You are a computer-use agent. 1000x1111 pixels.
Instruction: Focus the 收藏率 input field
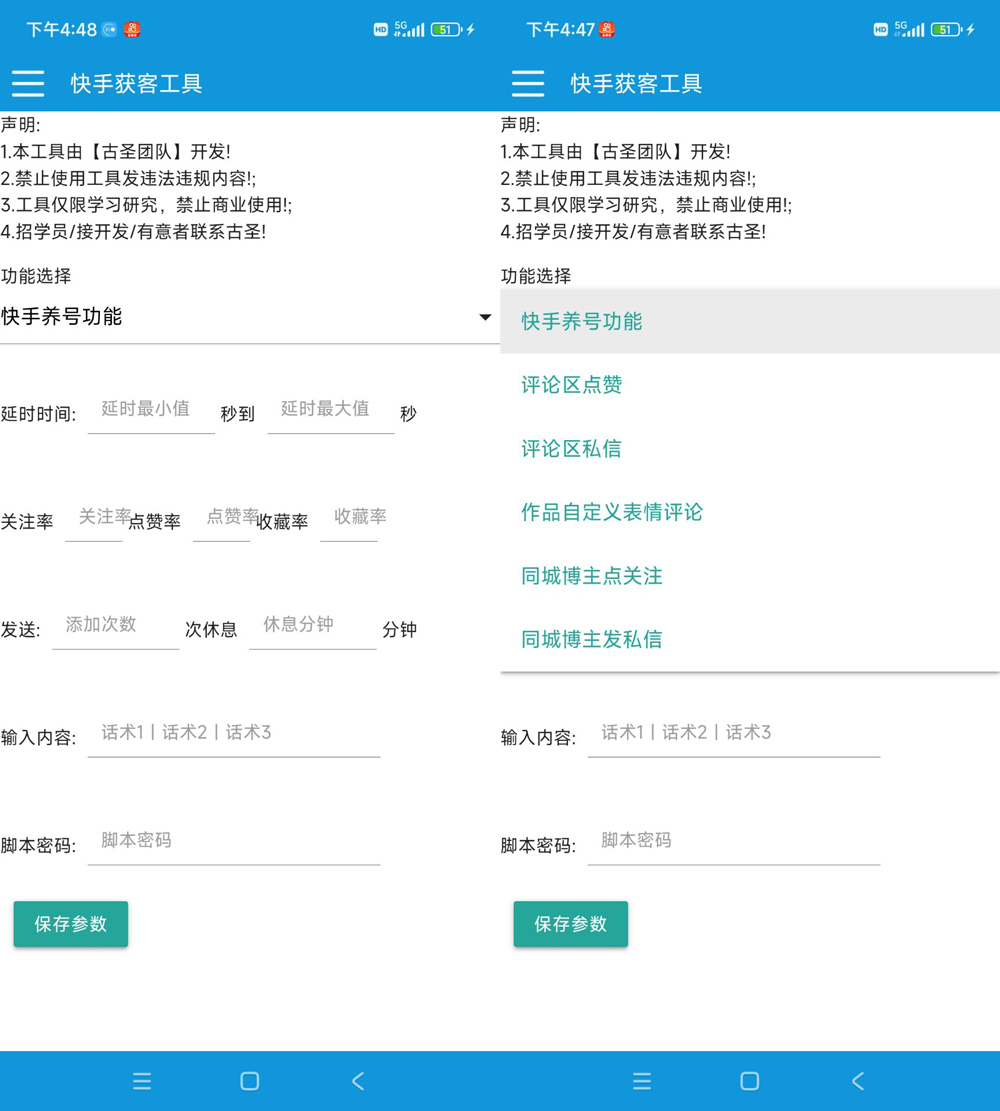click(349, 518)
